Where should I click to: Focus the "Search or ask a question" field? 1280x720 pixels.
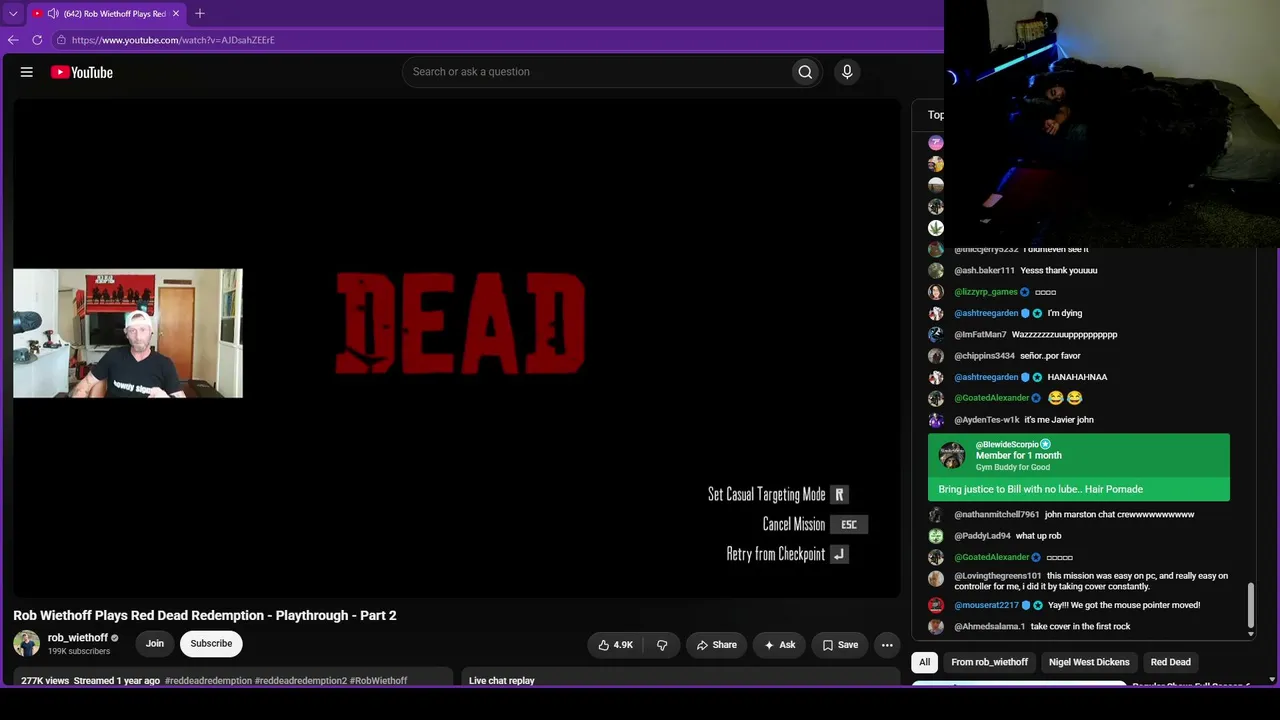596,72
